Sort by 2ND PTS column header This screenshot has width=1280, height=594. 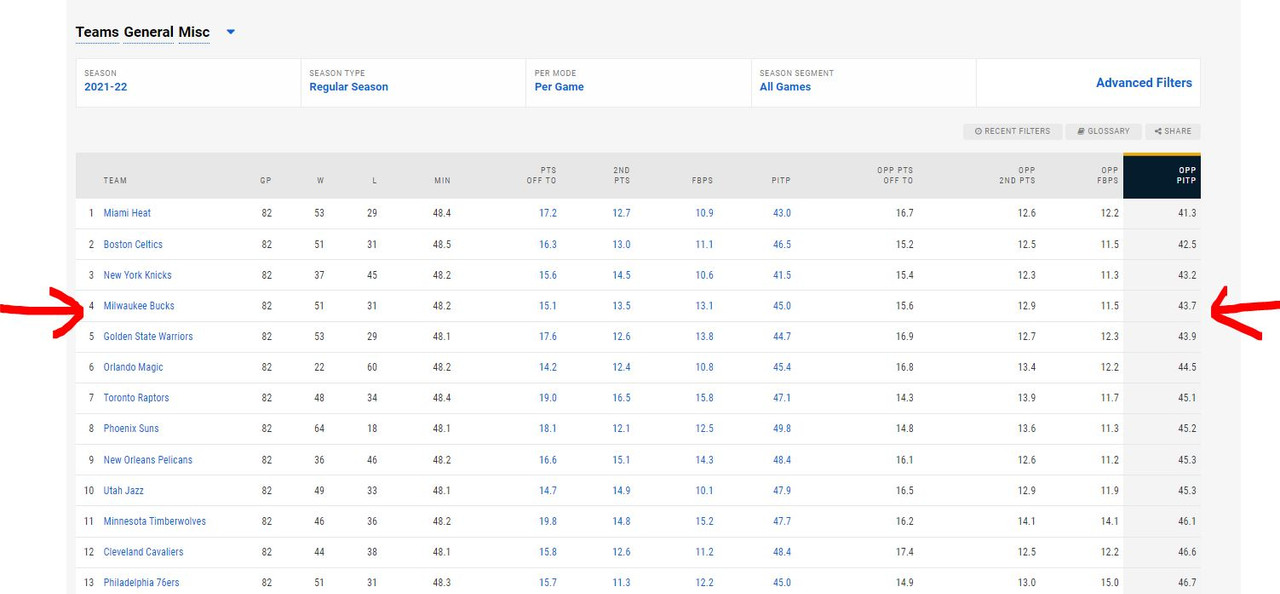[621, 175]
